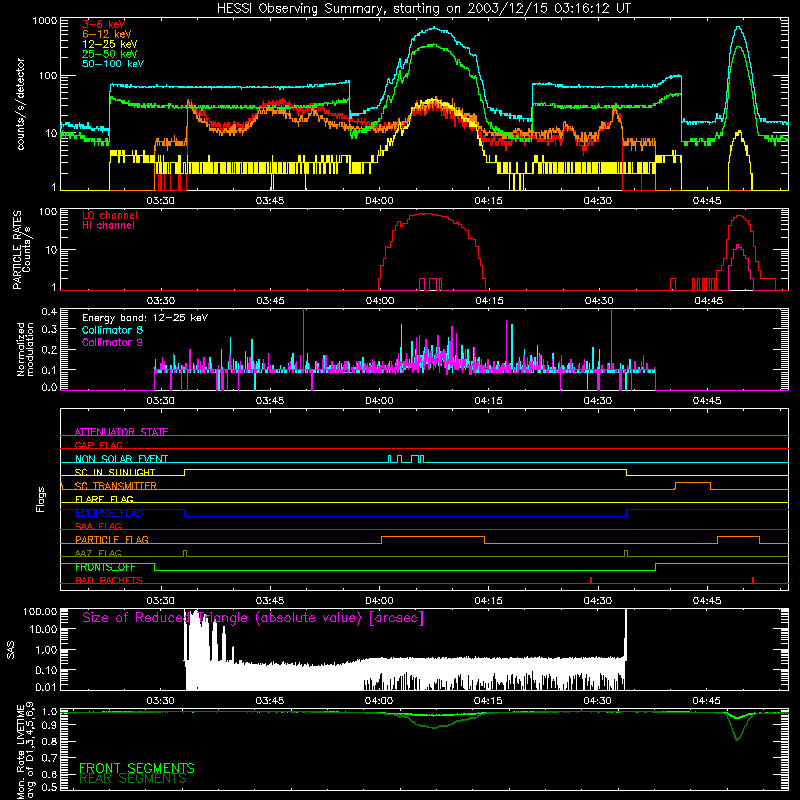Click the 'ECLIPSE_FLAG' flag label
800x800 pixels.
pyautogui.click(x=109, y=513)
